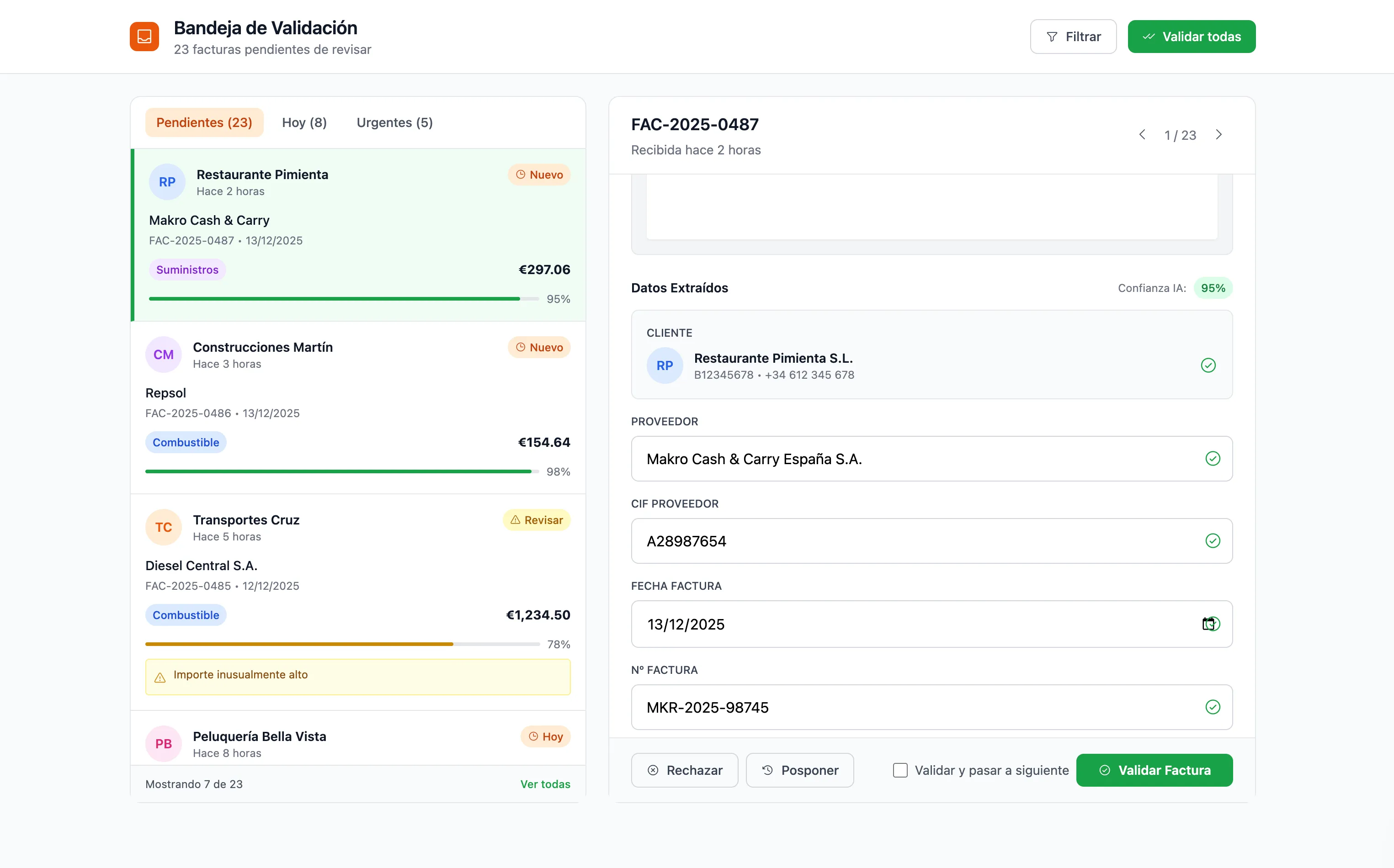The image size is (1394, 868).
Task: Click the orange inbox logo icon
Action: pos(144,37)
